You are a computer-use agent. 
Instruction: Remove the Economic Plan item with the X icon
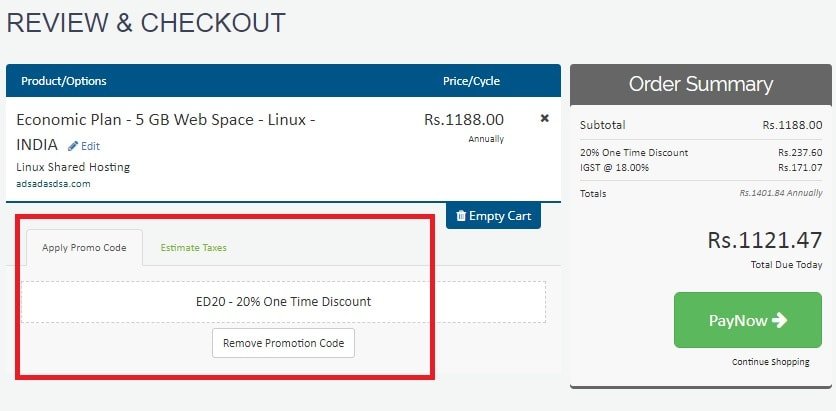tap(544, 118)
